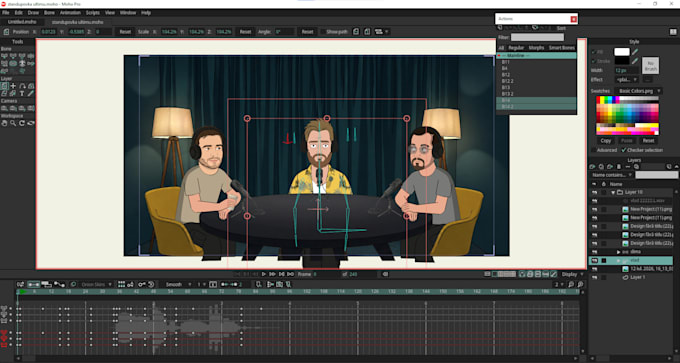Open the dropdown arrow after the flip icons

tap(386, 32)
